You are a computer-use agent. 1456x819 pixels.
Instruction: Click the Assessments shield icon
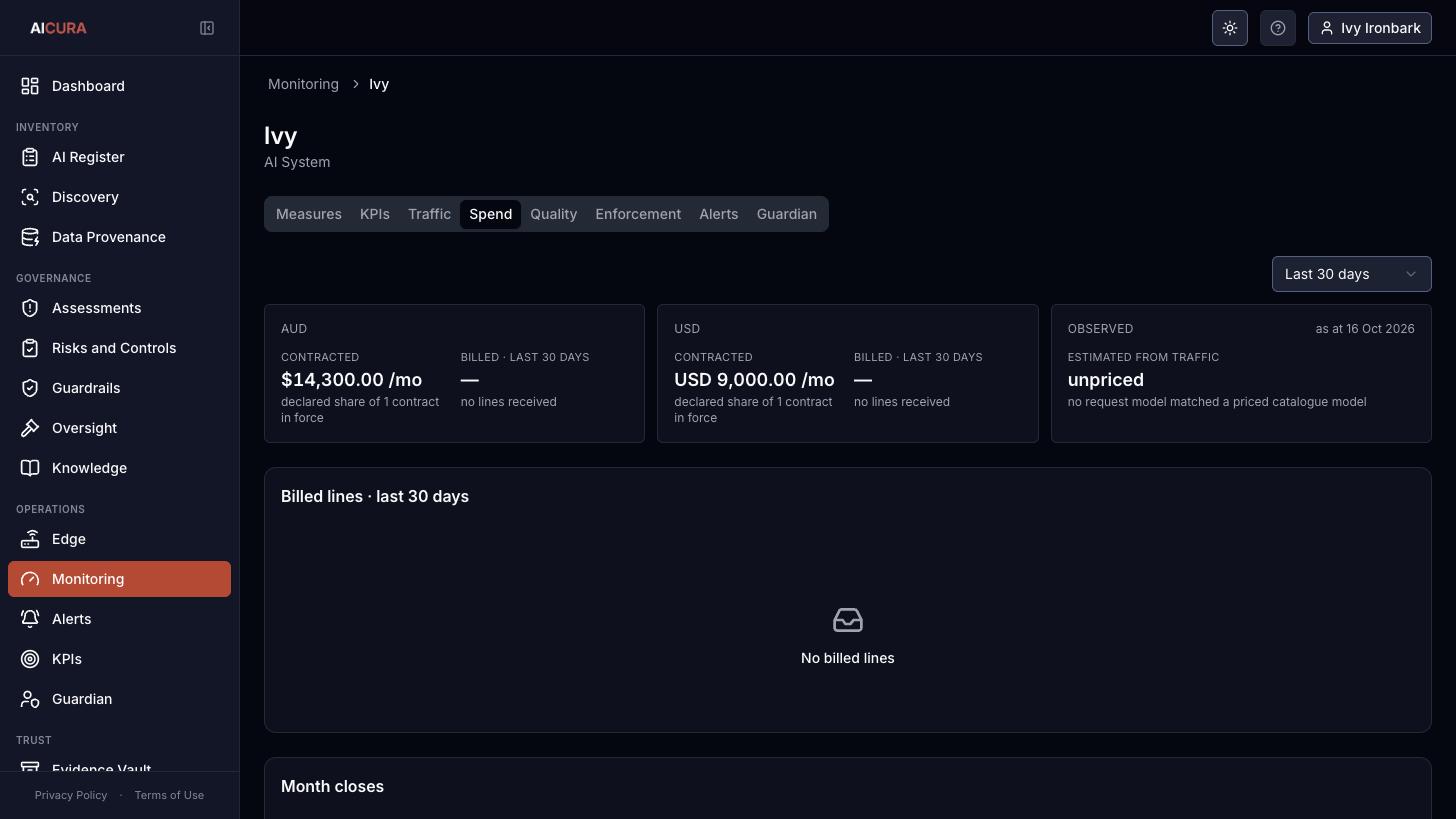tap(30, 308)
